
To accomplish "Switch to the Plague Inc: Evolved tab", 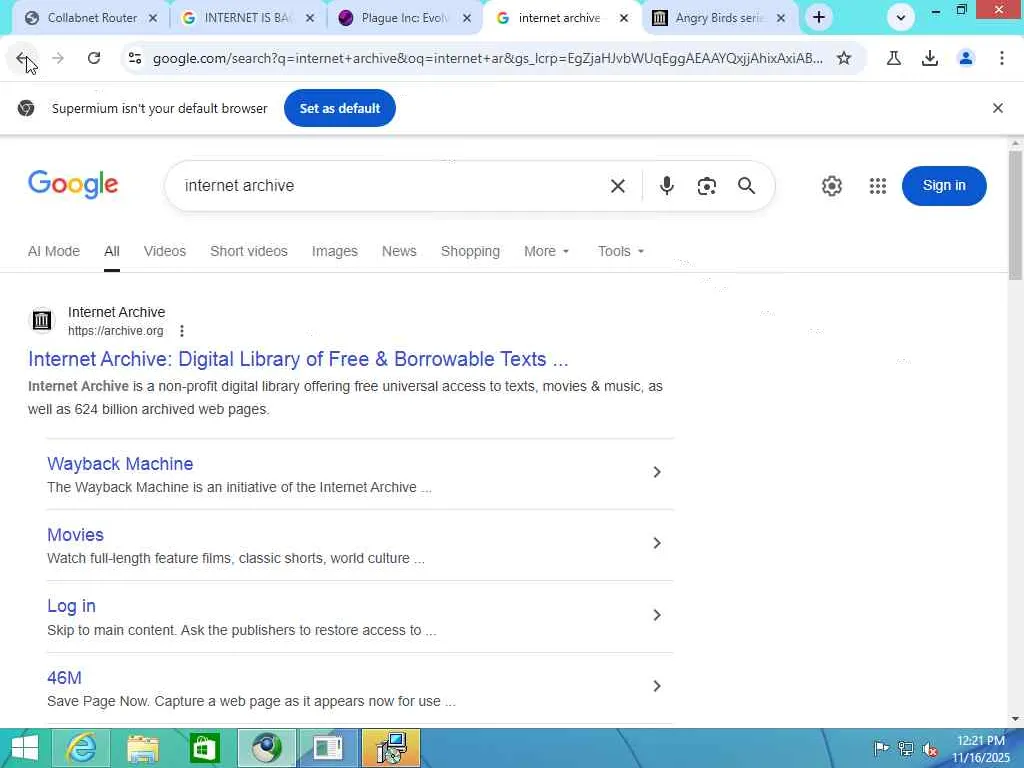I will point(405,18).
